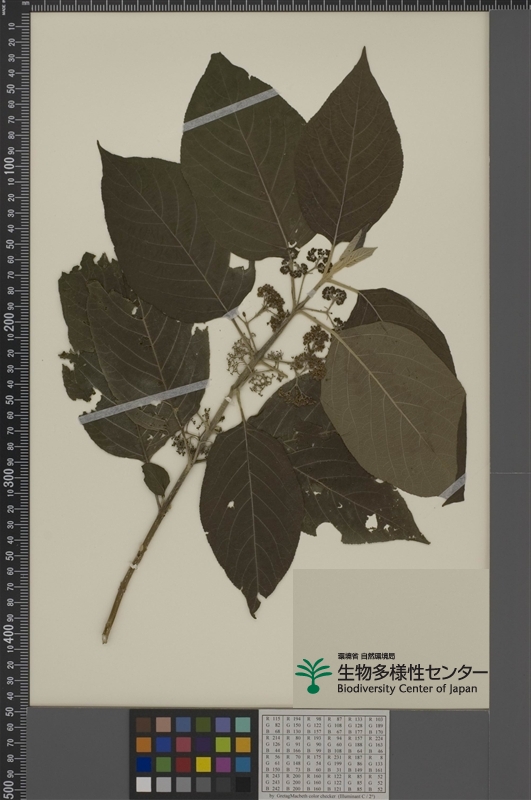Click the 100 mark on the vertical ruler

9,165
